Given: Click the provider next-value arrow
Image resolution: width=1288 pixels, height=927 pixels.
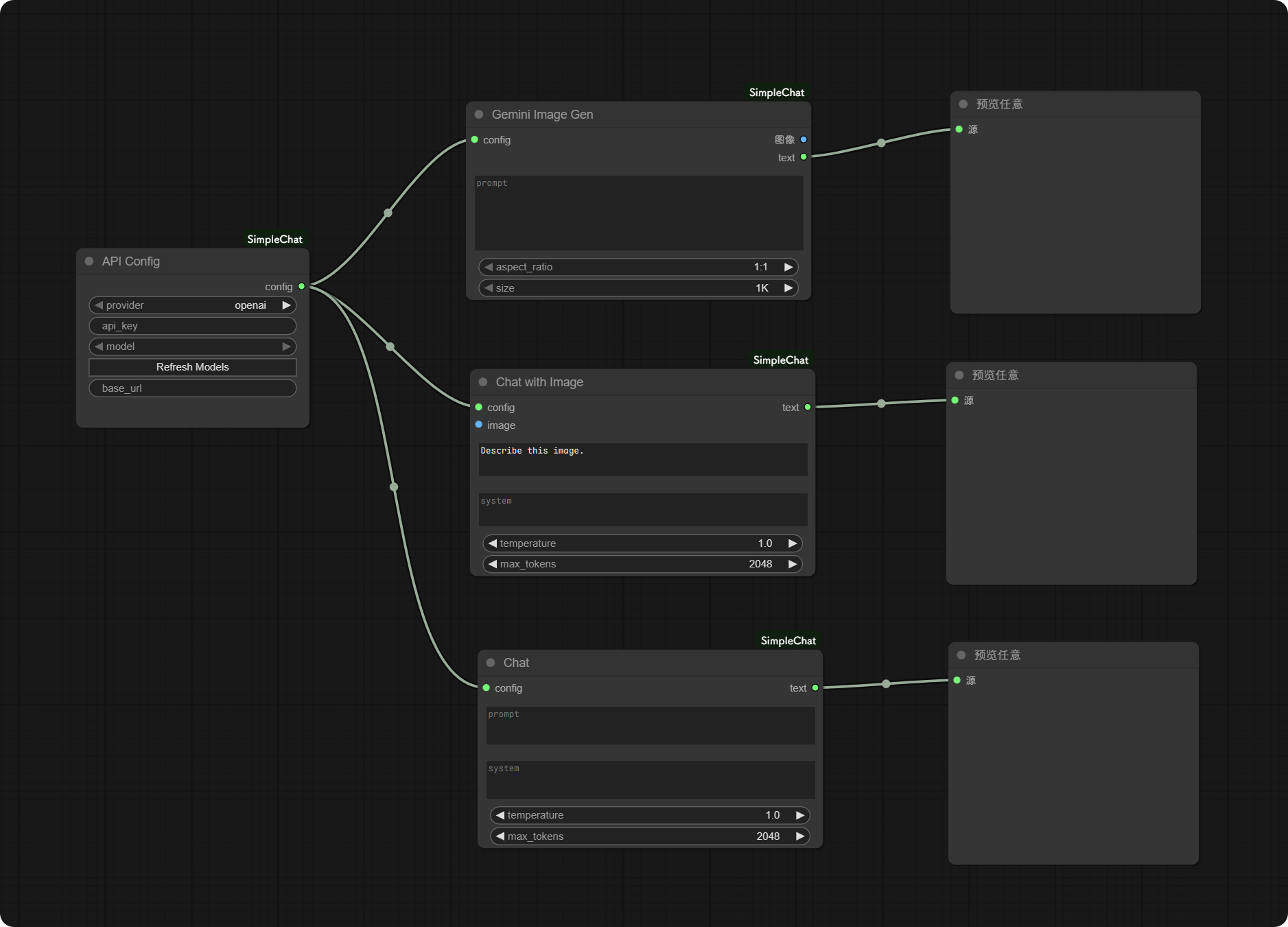Looking at the screenshot, I should [287, 305].
